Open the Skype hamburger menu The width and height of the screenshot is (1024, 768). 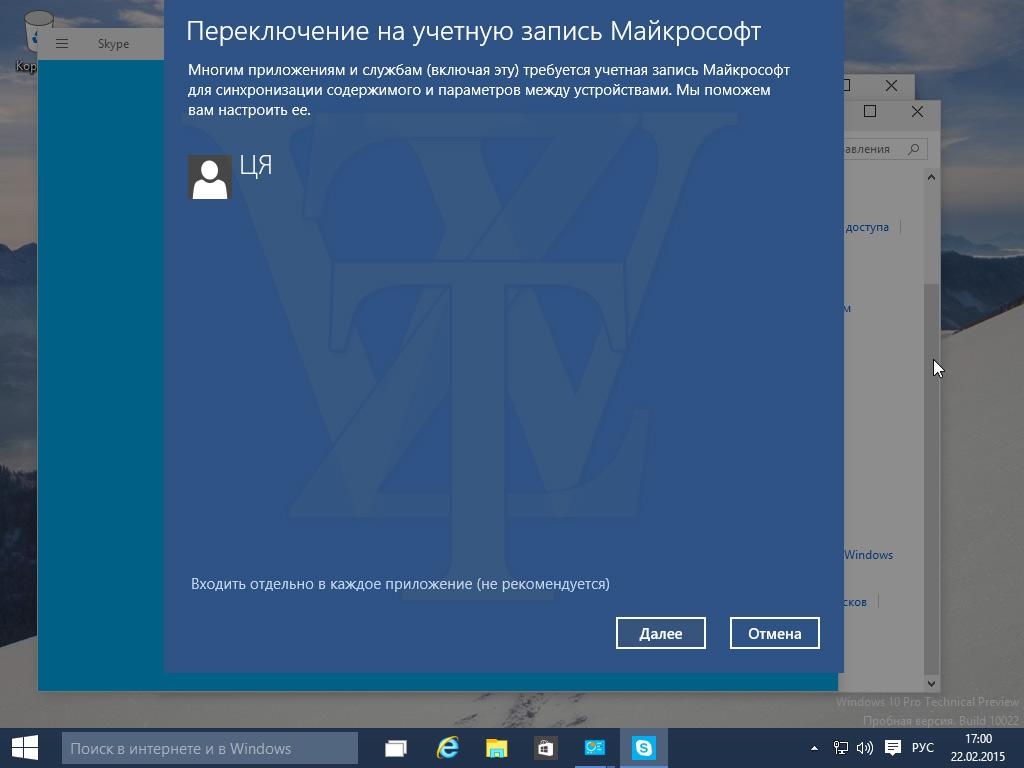62,44
